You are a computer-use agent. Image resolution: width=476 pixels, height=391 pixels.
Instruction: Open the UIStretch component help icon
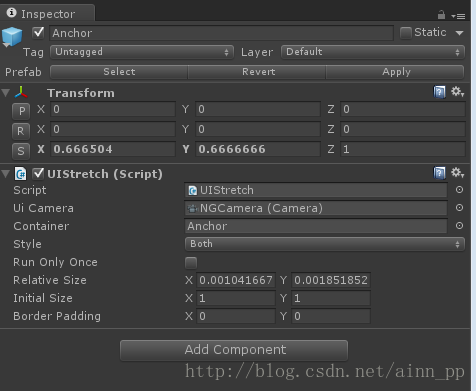click(439, 173)
